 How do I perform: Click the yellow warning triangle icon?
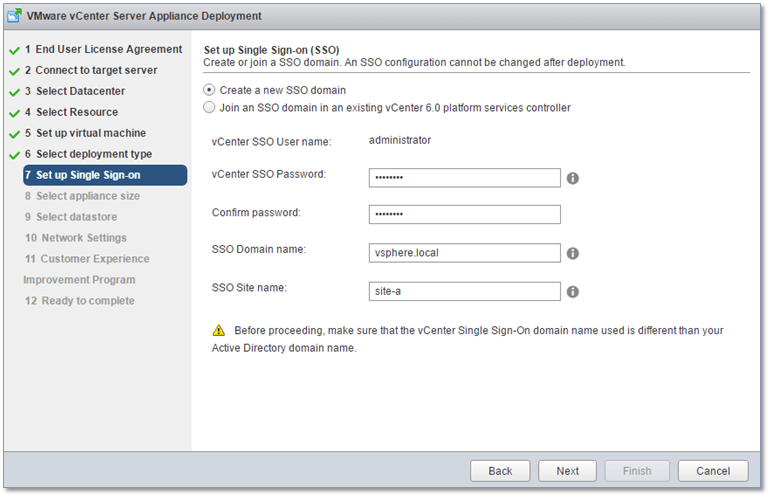tap(219, 331)
